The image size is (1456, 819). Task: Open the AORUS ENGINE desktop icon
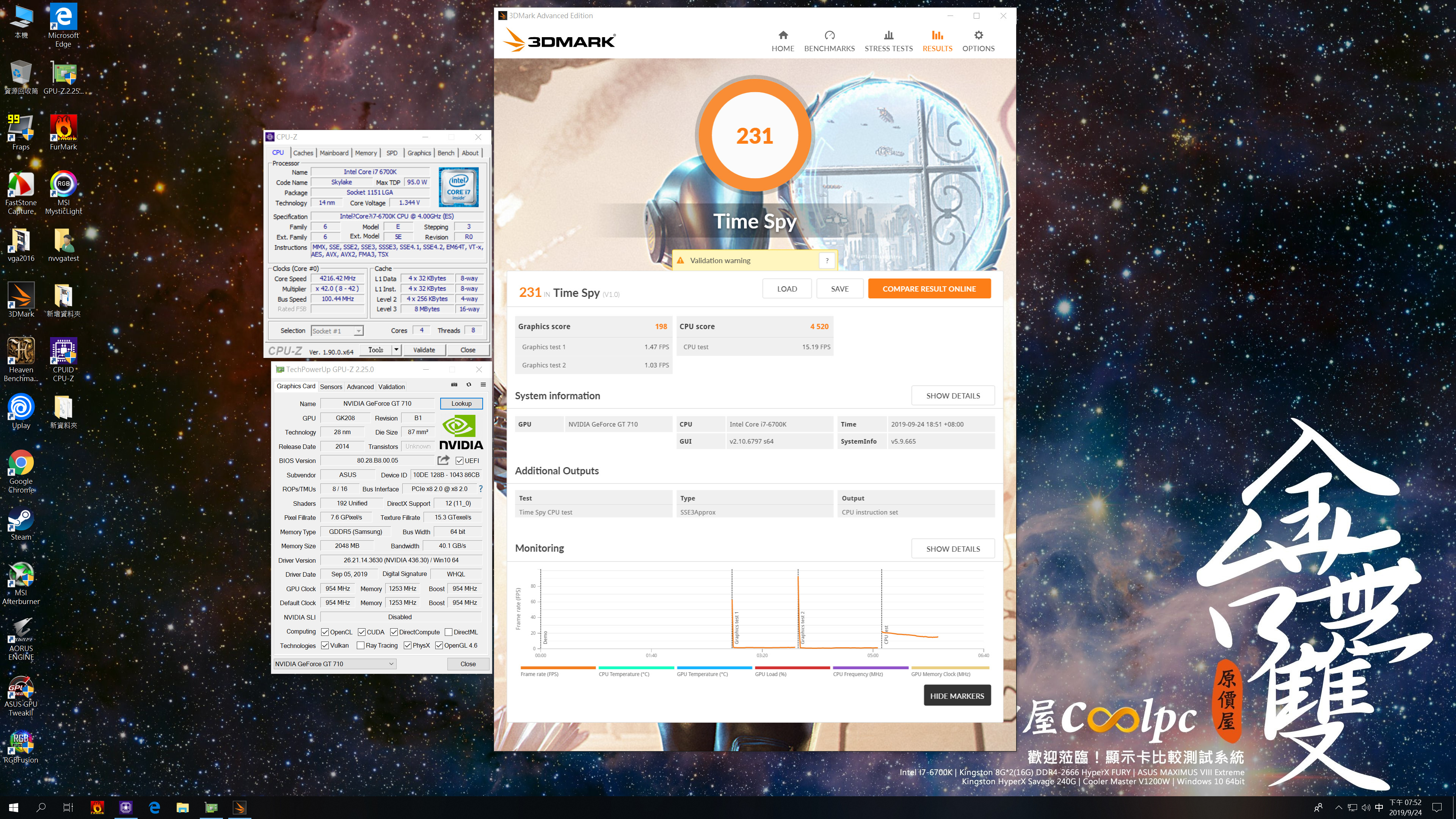click(21, 639)
